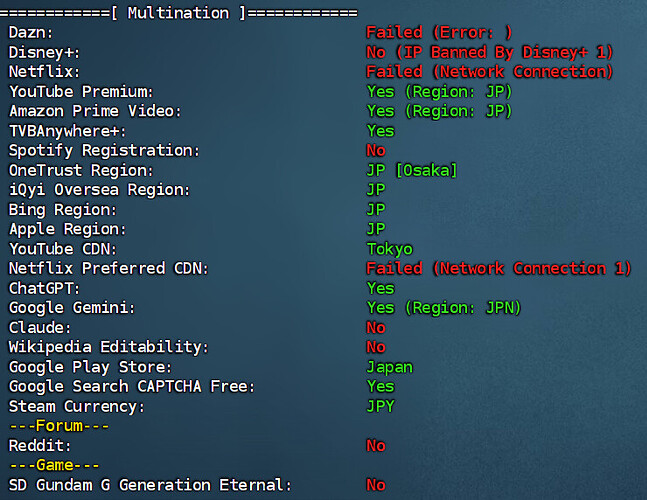The image size is (647, 500).
Task: Click the 'Steam Currency:' label
Action: point(76,407)
